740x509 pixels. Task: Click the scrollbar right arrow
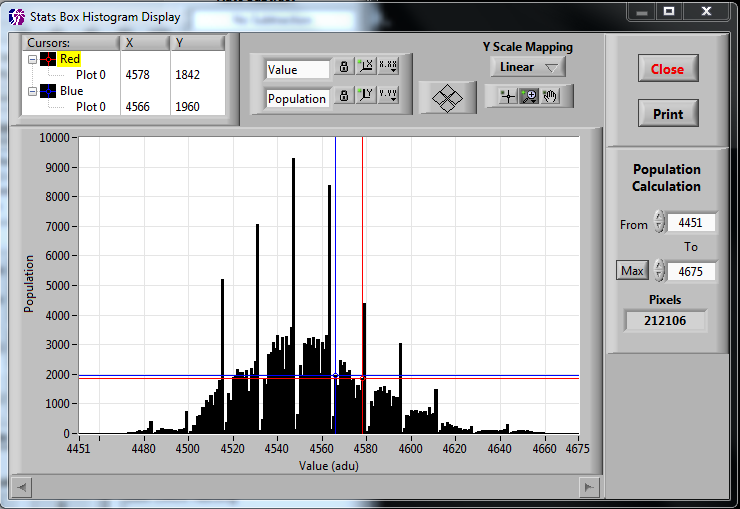coord(589,487)
